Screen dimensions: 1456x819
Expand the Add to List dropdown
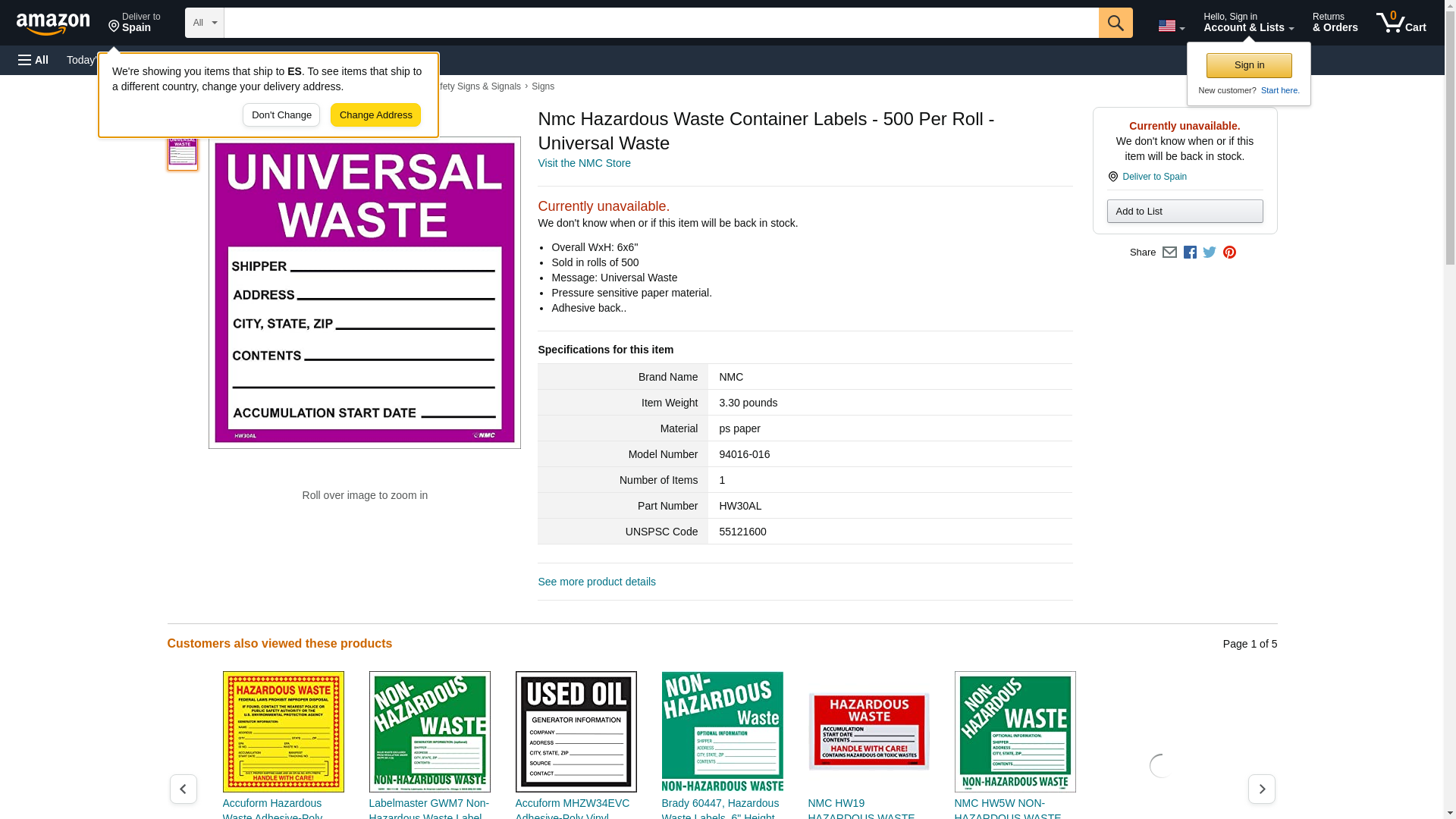[x=1184, y=211]
